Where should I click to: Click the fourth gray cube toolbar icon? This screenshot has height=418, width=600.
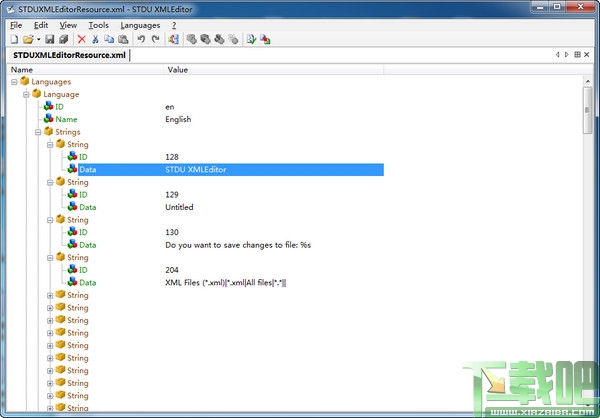233,39
